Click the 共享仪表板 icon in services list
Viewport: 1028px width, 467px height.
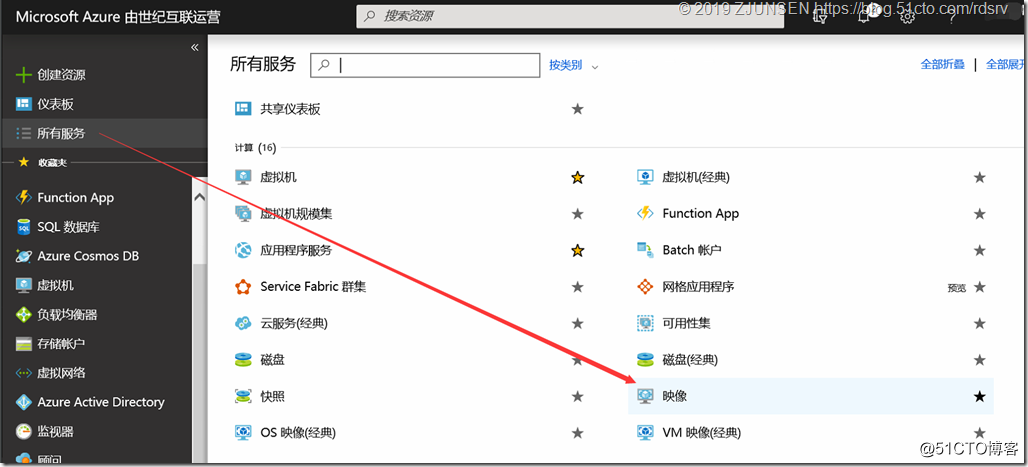click(x=243, y=109)
